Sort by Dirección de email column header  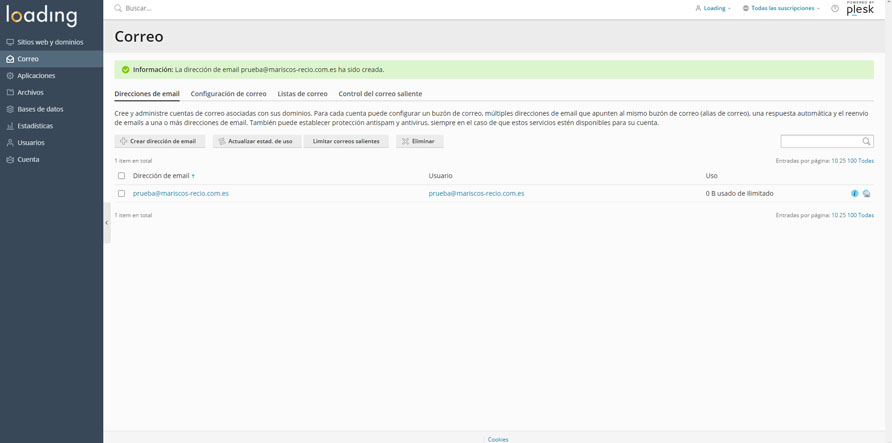[x=161, y=176]
